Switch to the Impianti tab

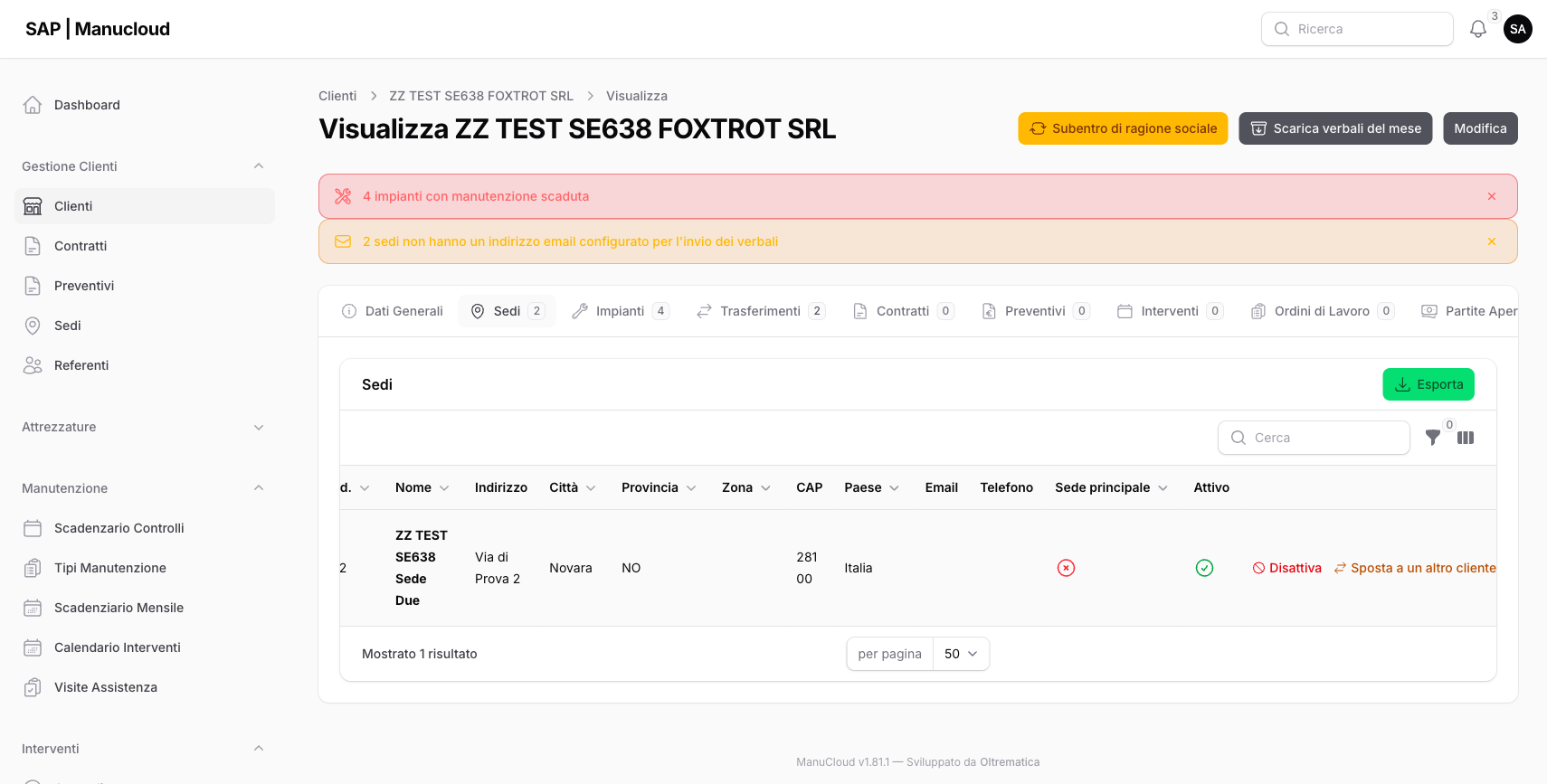point(621,311)
